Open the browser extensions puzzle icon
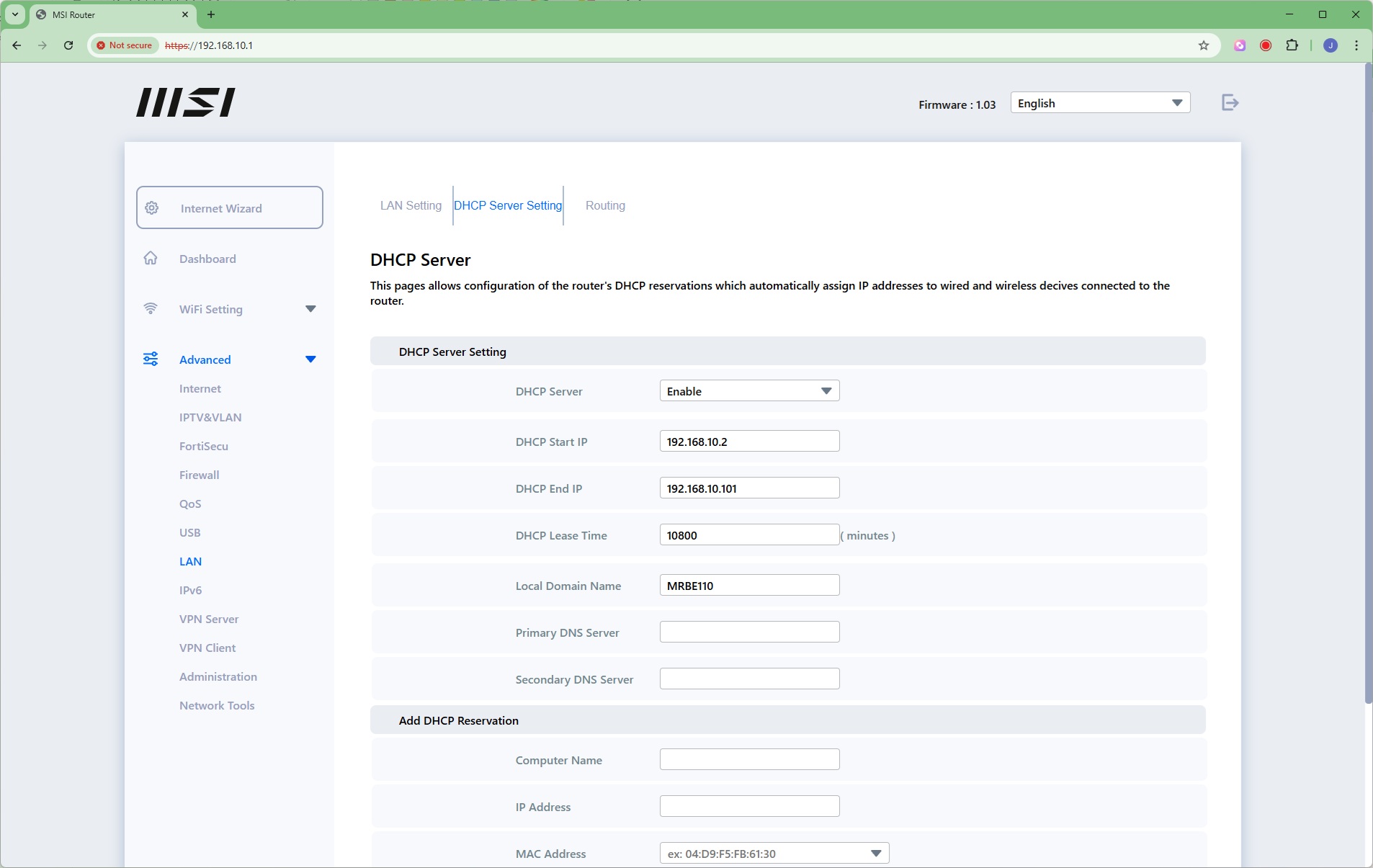 1292,45
